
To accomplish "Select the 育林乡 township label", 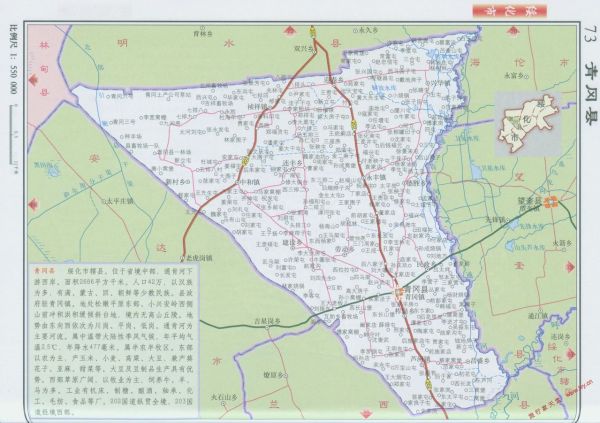I will (203, 34).
